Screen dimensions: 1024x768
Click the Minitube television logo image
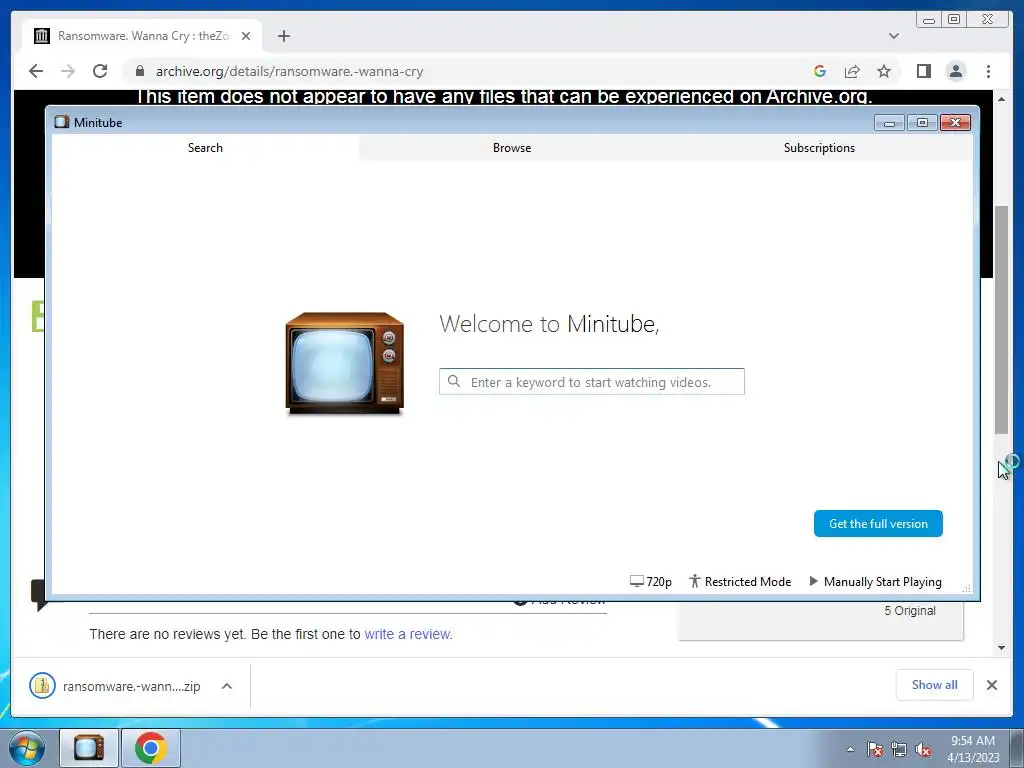(x=345, y=363)
